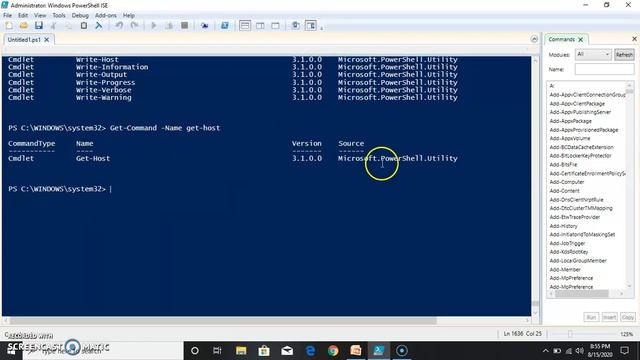Open Microsoft Store from taskbar

pos(264,351)
